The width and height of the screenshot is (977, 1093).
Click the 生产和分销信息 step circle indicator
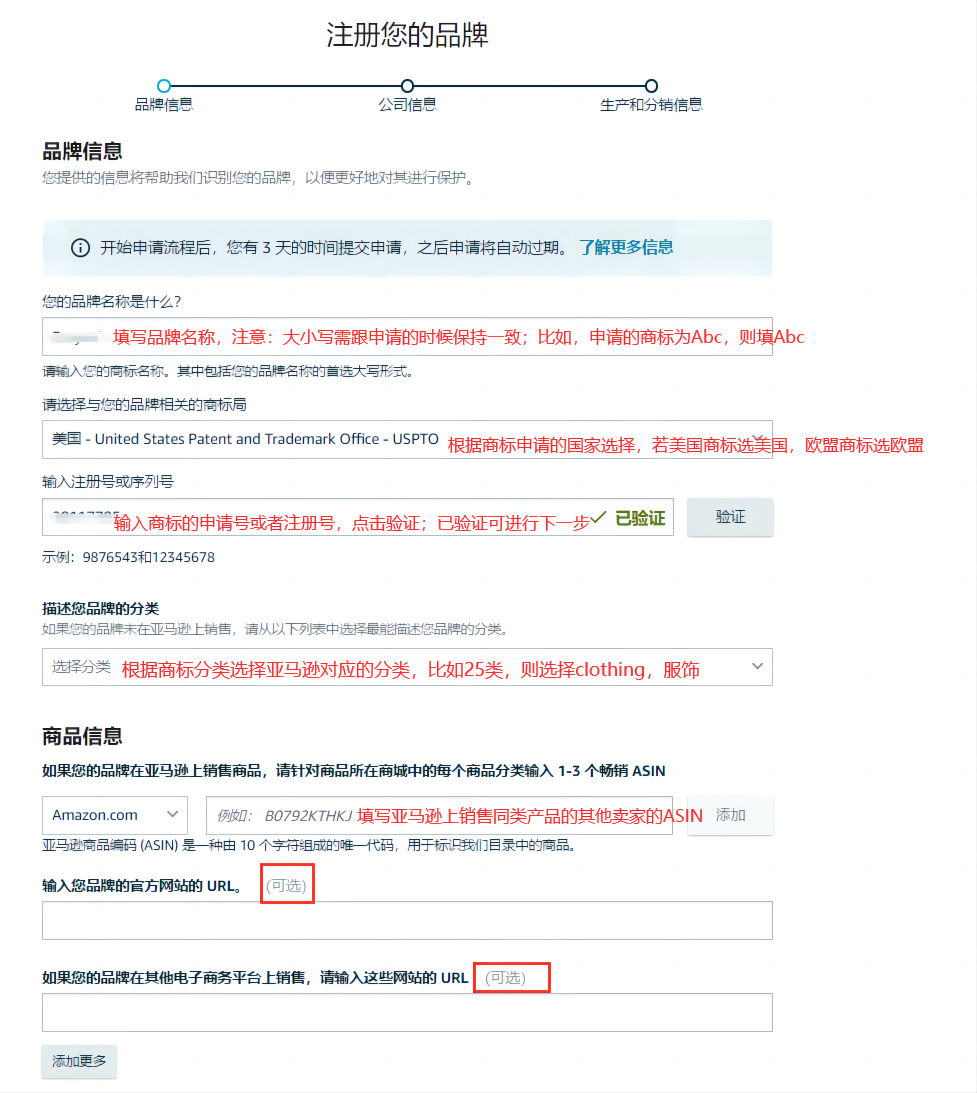651,87
